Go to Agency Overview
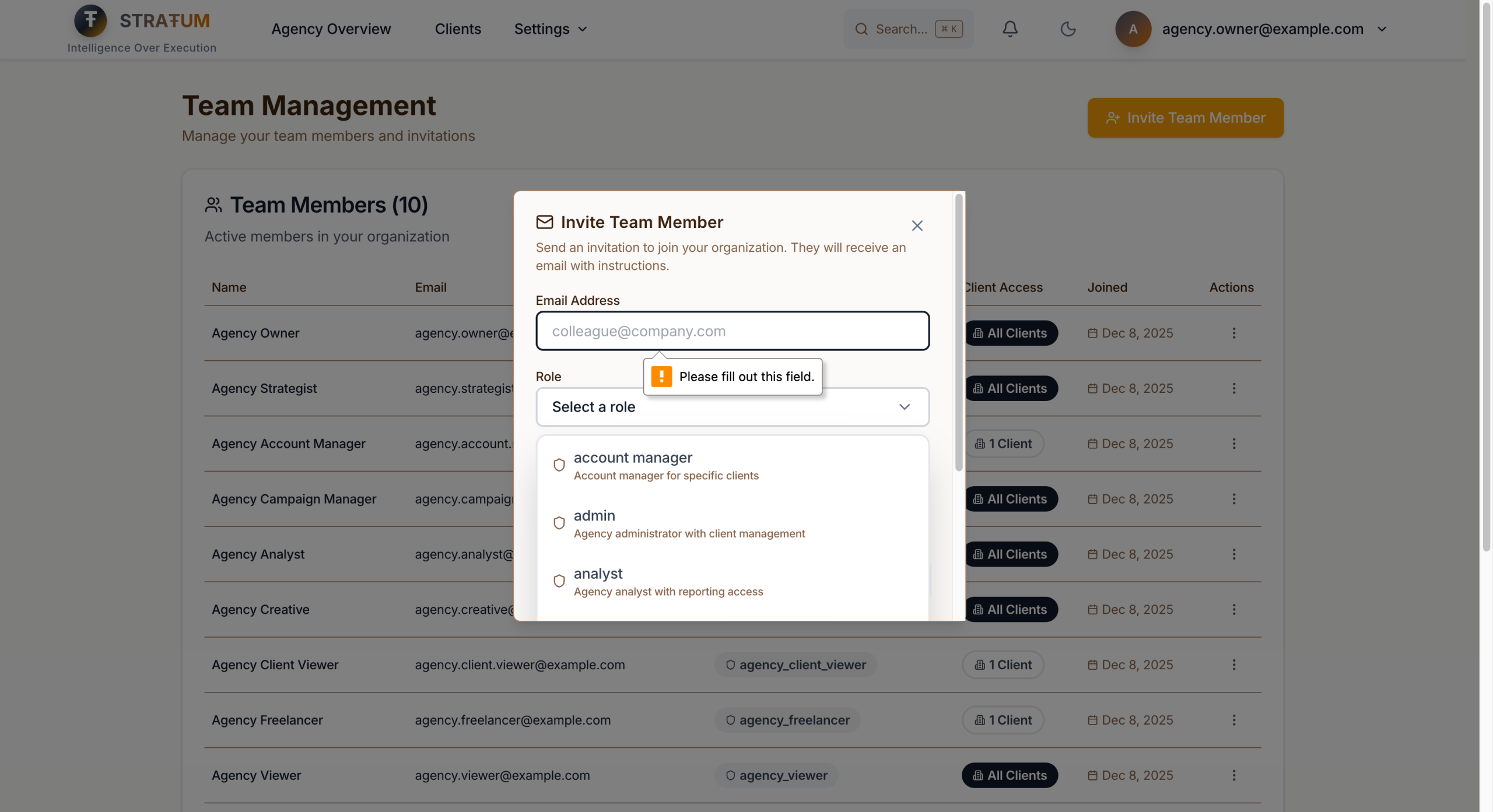1493x812 pixels. 331,29
